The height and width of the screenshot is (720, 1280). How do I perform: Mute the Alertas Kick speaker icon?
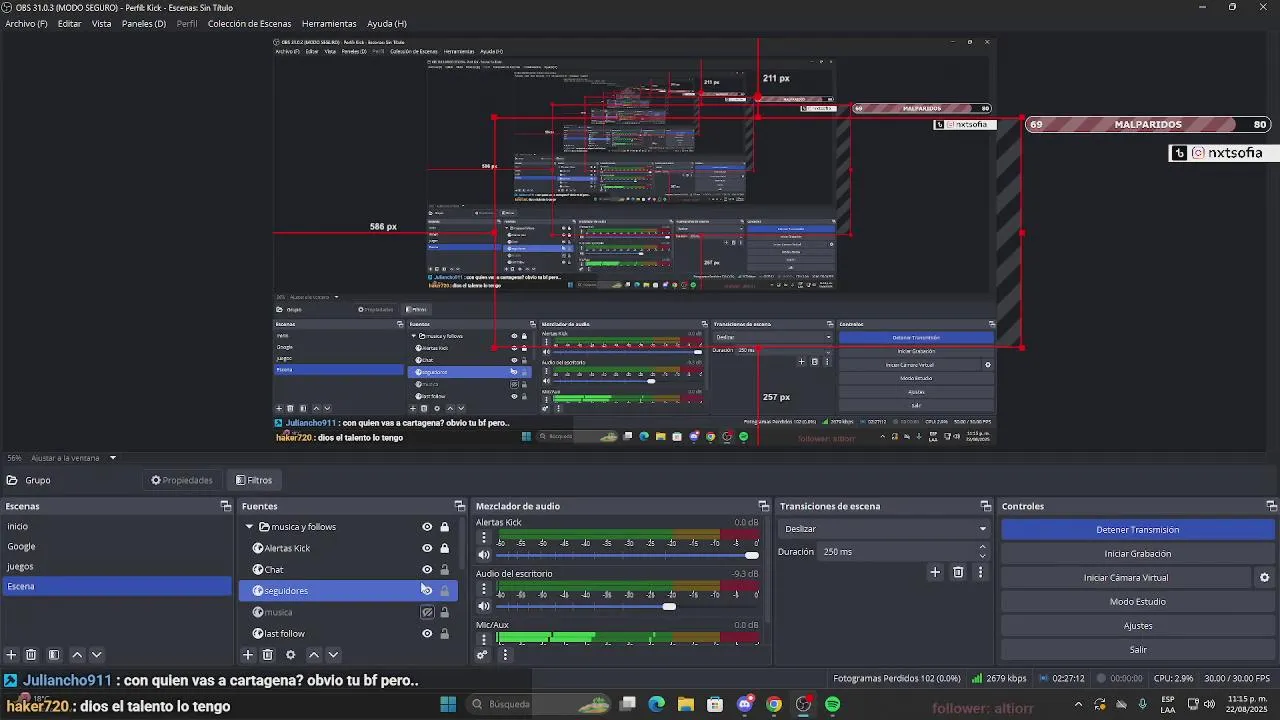(484, 555)
